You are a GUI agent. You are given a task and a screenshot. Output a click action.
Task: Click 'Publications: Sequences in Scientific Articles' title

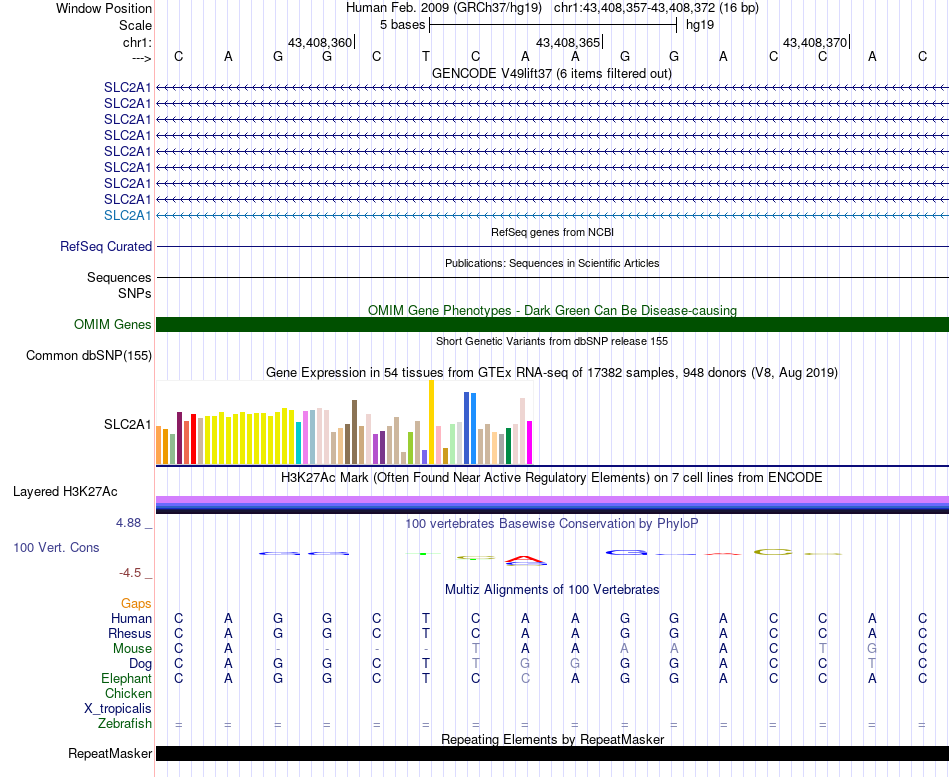(552, 263)
